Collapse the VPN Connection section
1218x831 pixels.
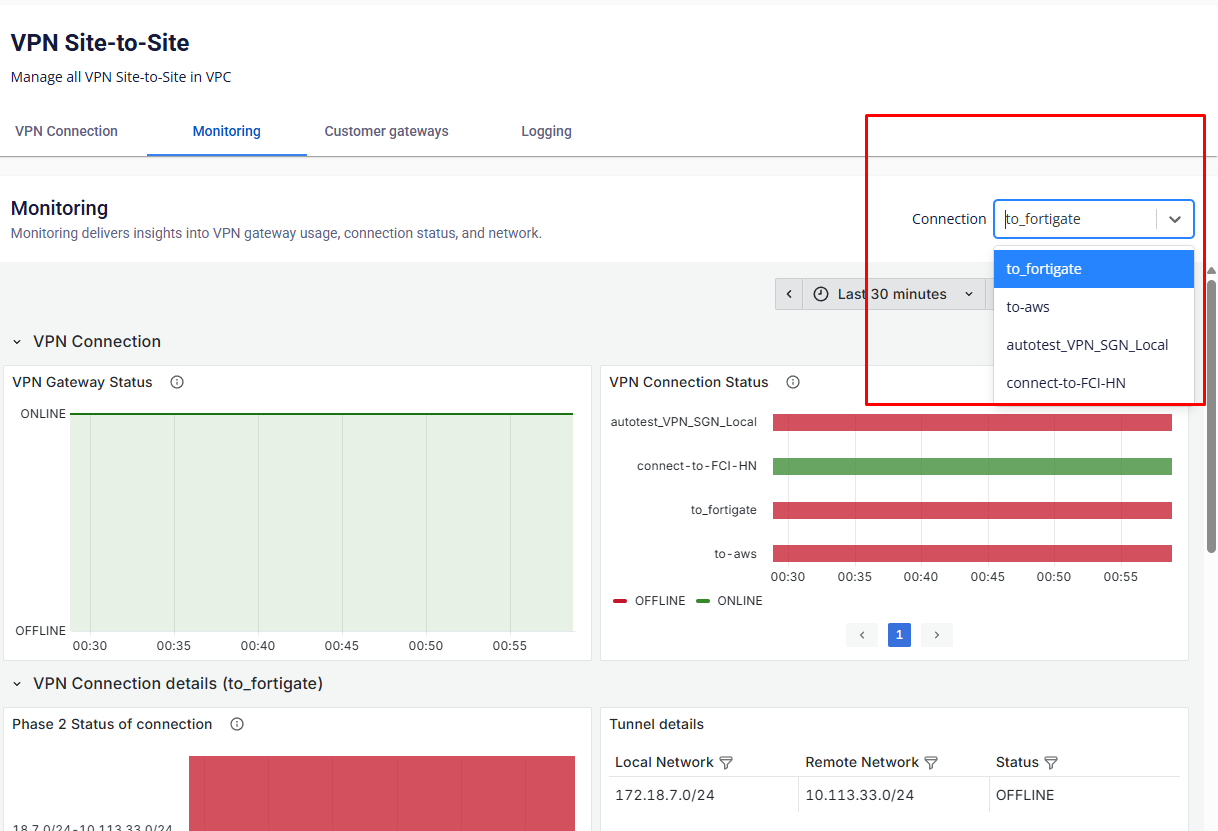pos(17,342)
